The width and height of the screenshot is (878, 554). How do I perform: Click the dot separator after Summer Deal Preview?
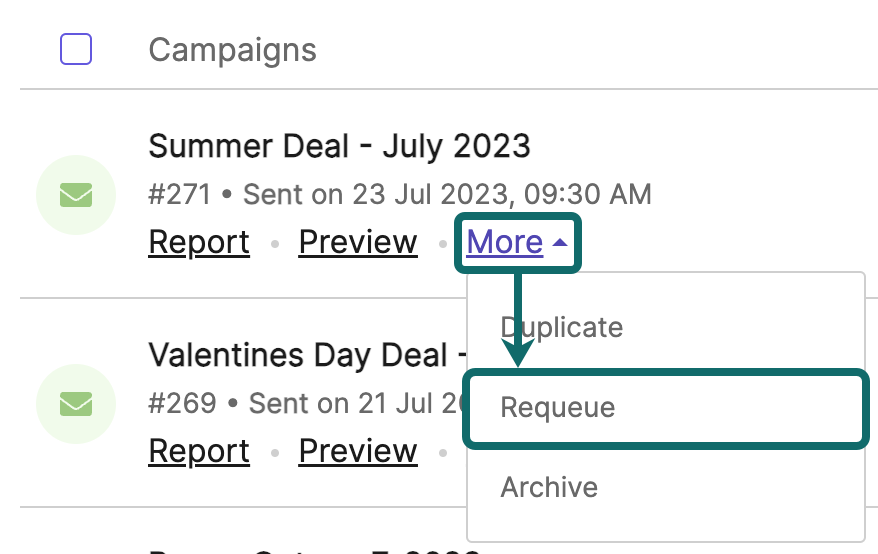click(x=442, y=244)
